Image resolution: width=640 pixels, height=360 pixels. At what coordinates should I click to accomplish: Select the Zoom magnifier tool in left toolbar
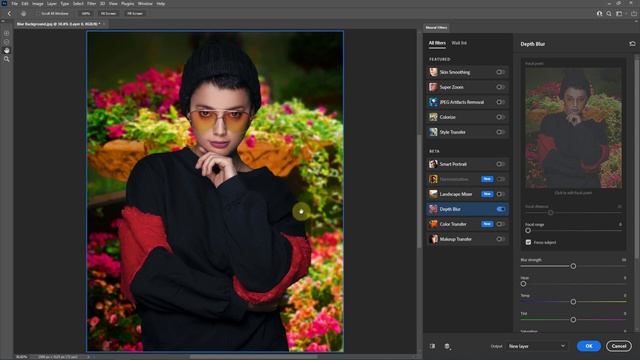(x=7, y=59)
